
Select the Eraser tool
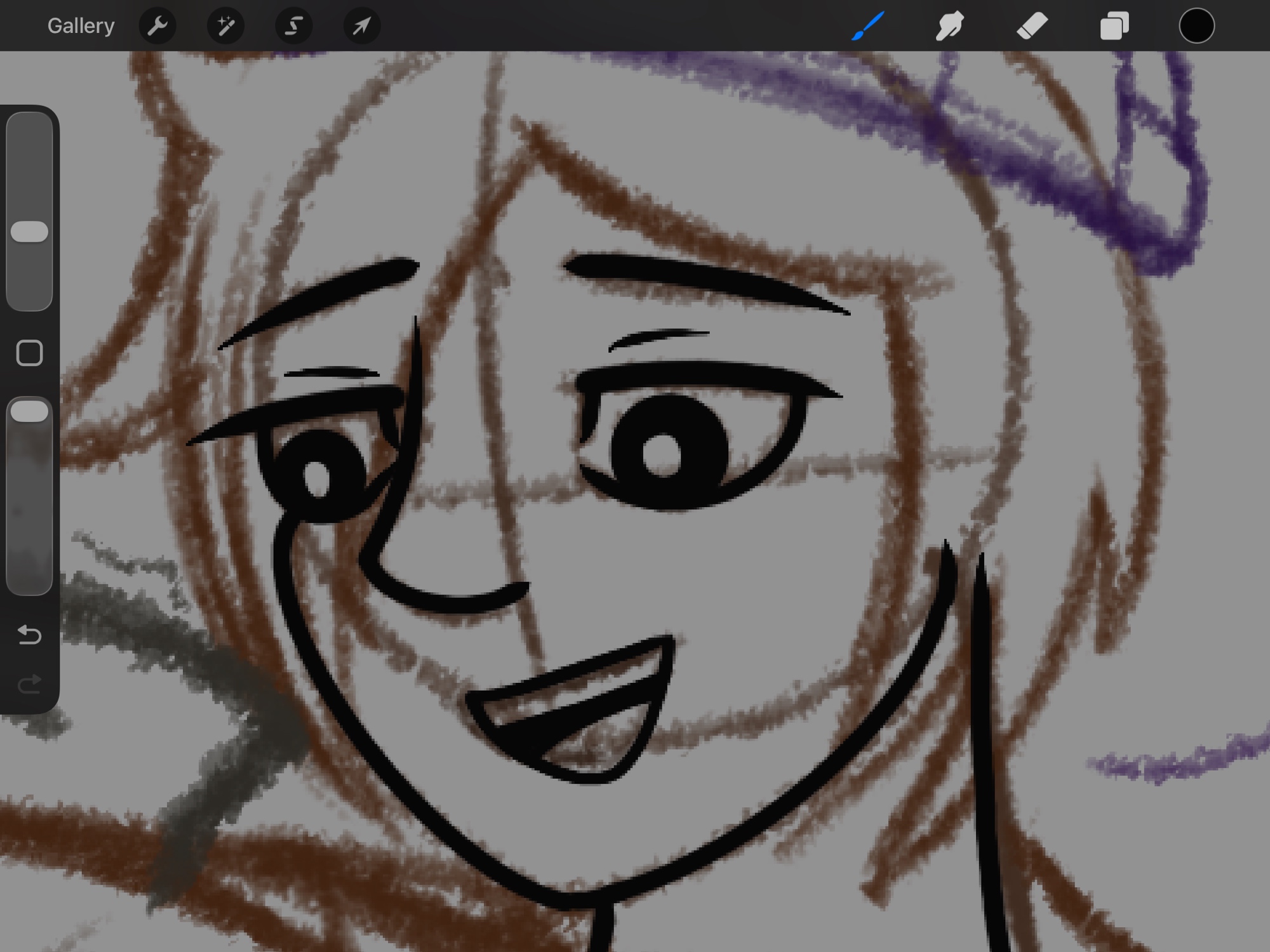(1032, 26)
